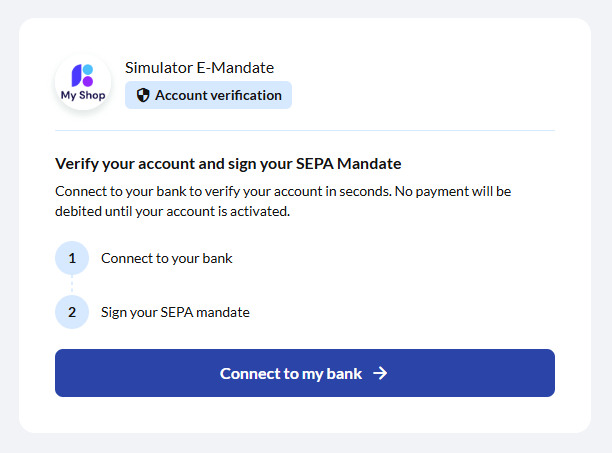Click the My Shop logo

(x=83, y=82)
